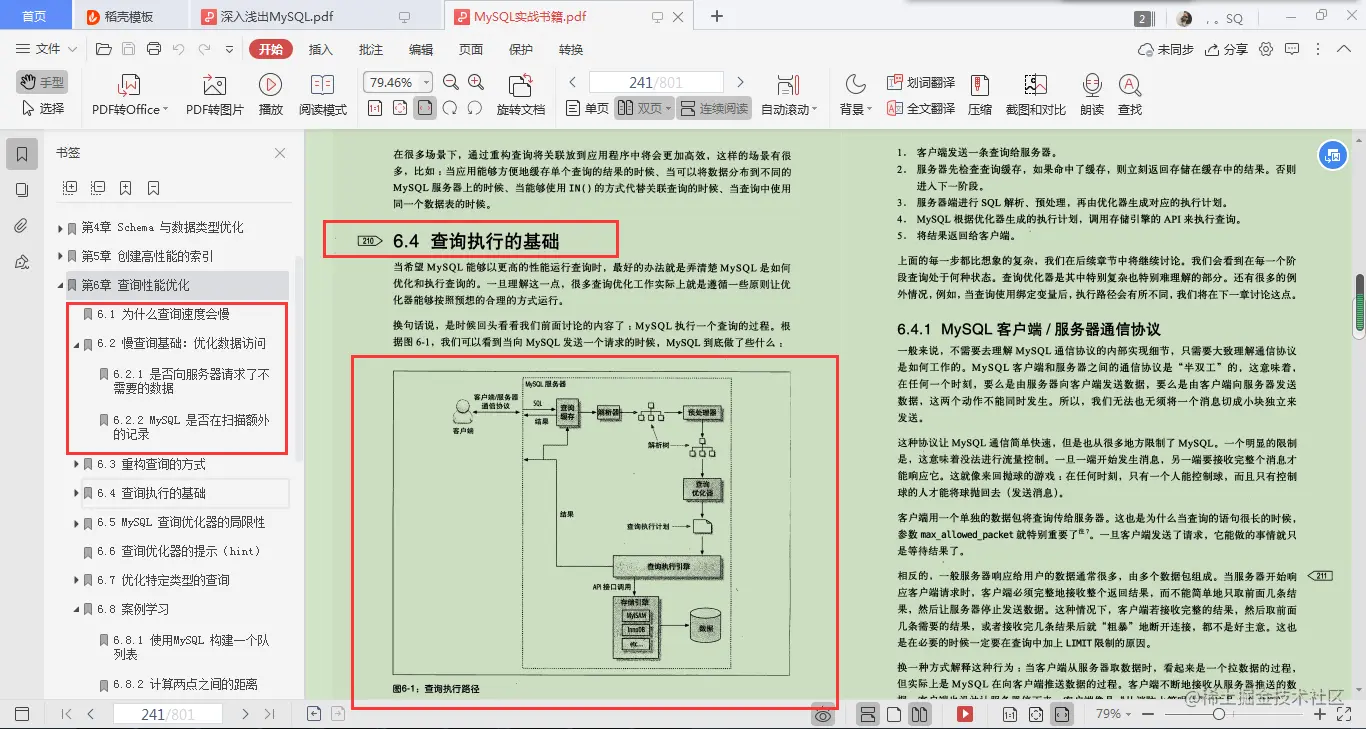The image size is (1366, 729).
Task: Enter reading mode (阅读模式)
Action: (322, 96)
